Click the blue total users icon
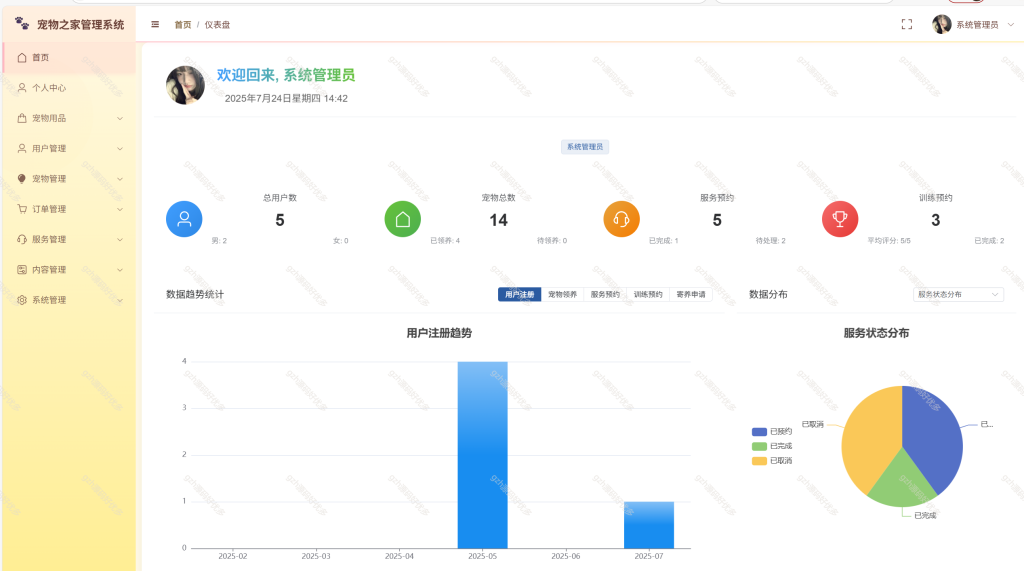 click(x=184, y=219)
